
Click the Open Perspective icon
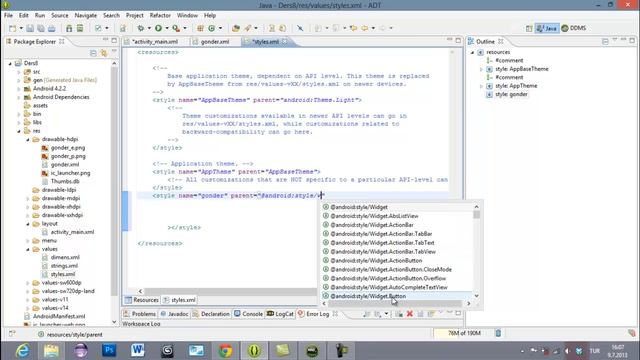(x=529, y=28)
